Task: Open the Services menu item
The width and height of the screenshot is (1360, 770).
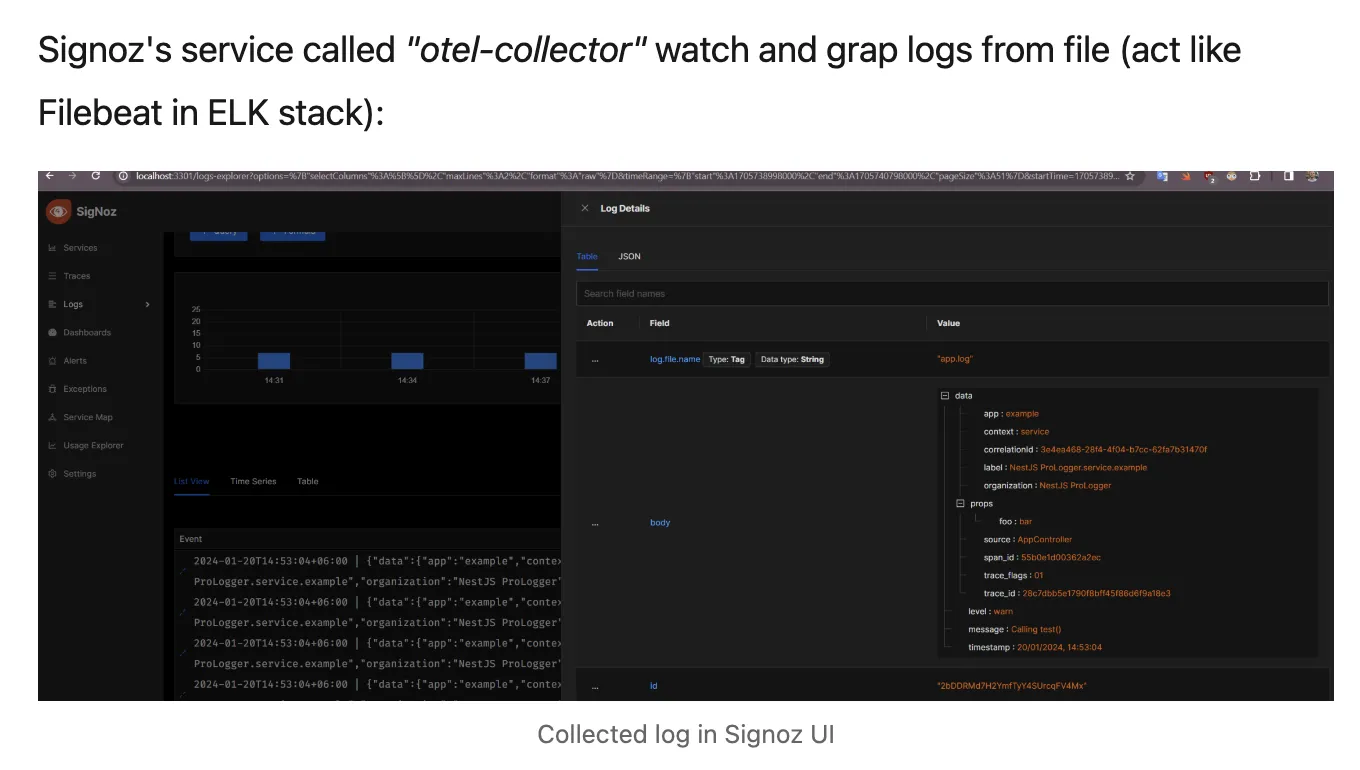Action: pos(80,248)
